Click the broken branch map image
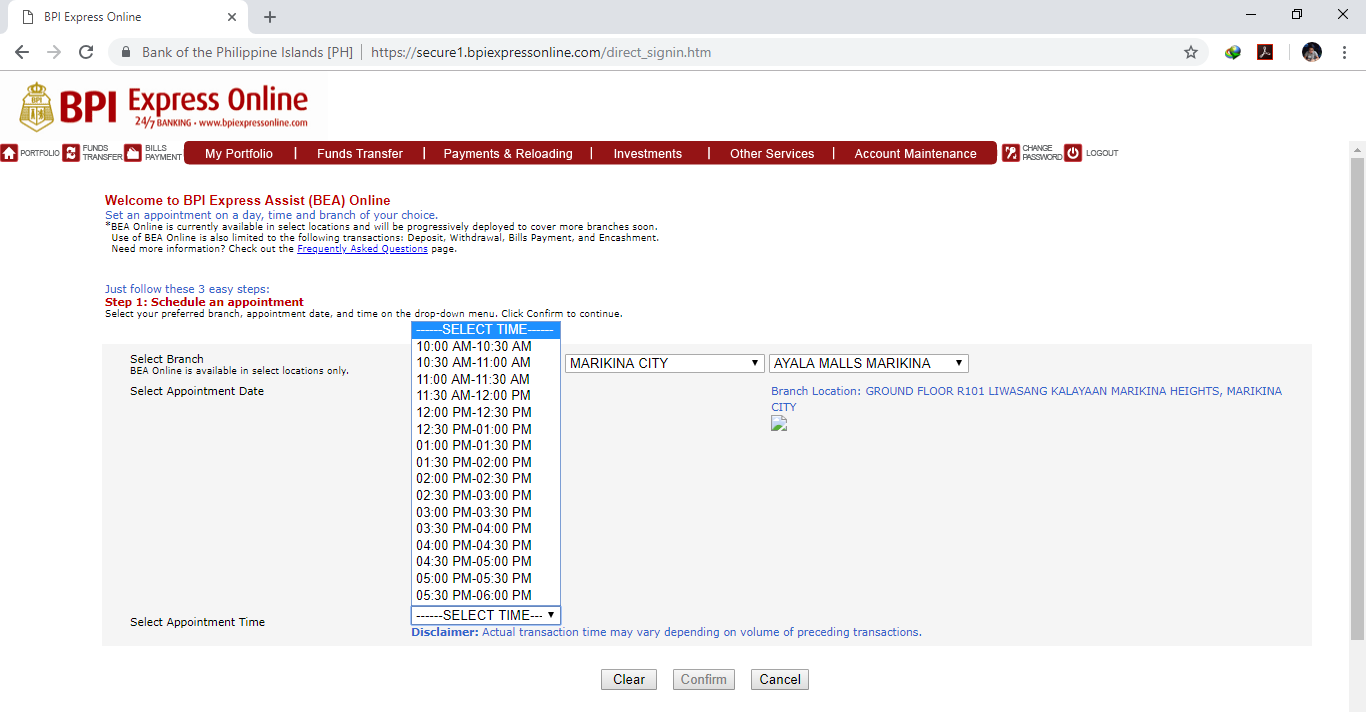Screen dimensions: 1366x712 pyautogui.click(x=779, y=423)
